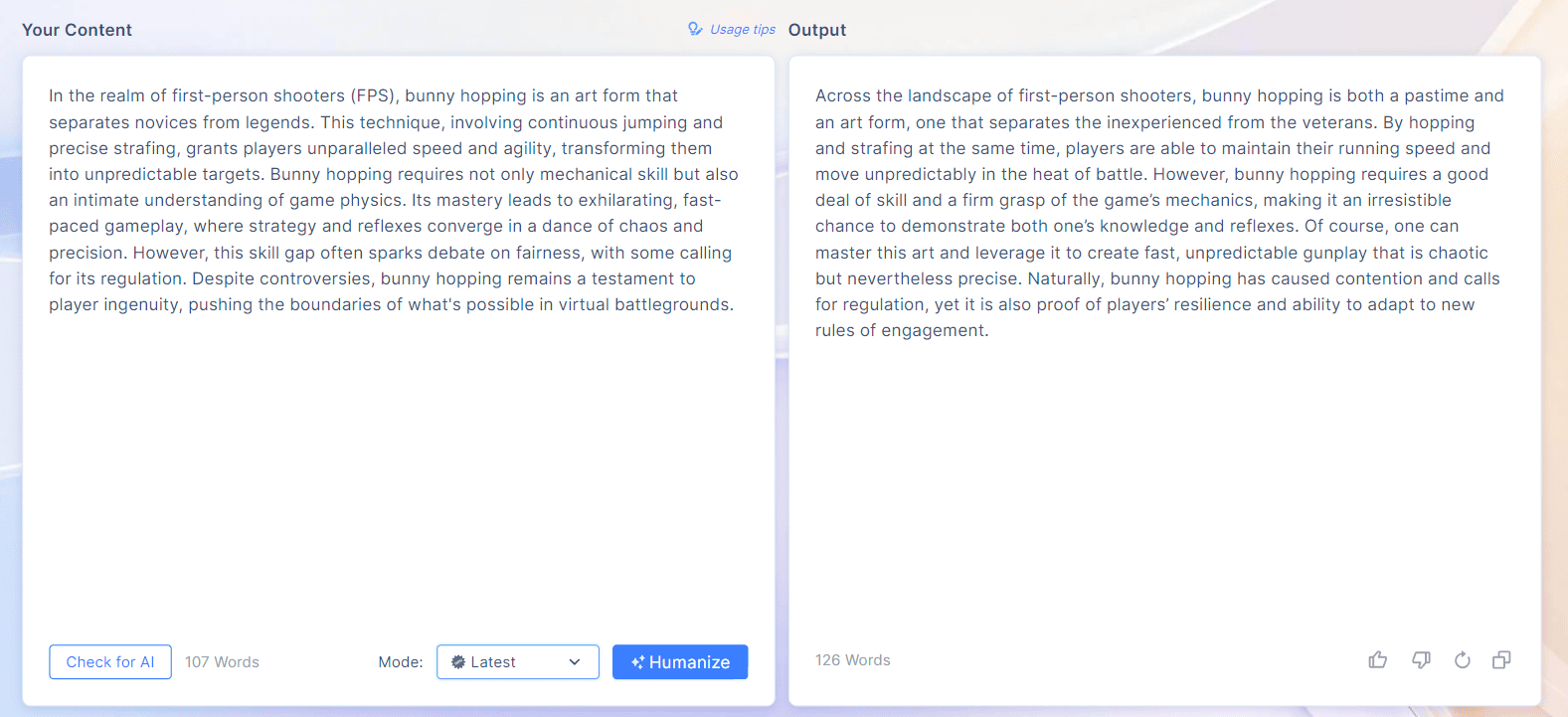The height and width of the screenshot is (717, 1568).
Task: Click the Mode: label text
Action: click(401, 662)
